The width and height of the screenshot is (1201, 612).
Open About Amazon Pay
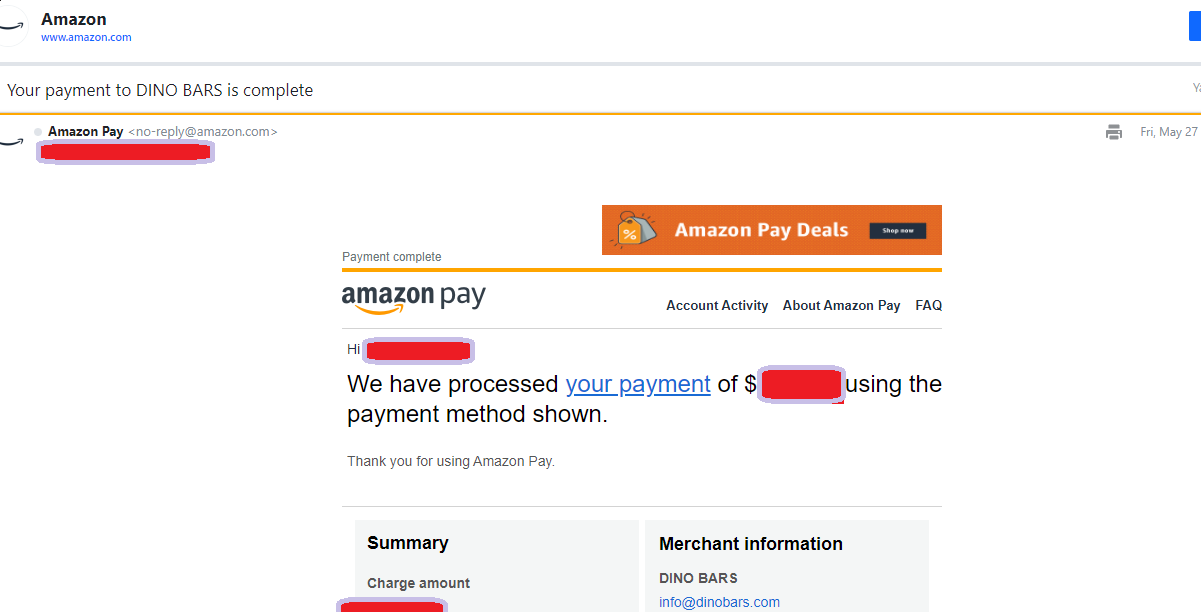click(841, 306)
